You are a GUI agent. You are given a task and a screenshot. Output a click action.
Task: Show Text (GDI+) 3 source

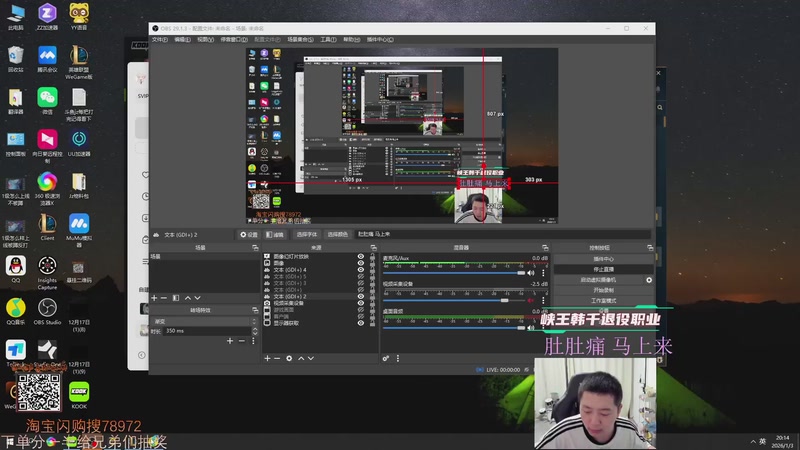(361, 283)
